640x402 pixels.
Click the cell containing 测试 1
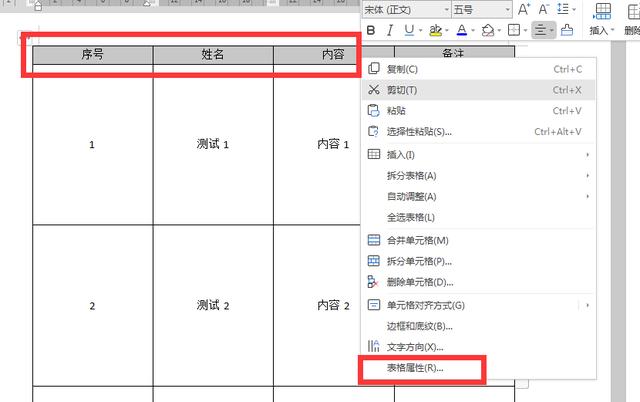(213, 144)
